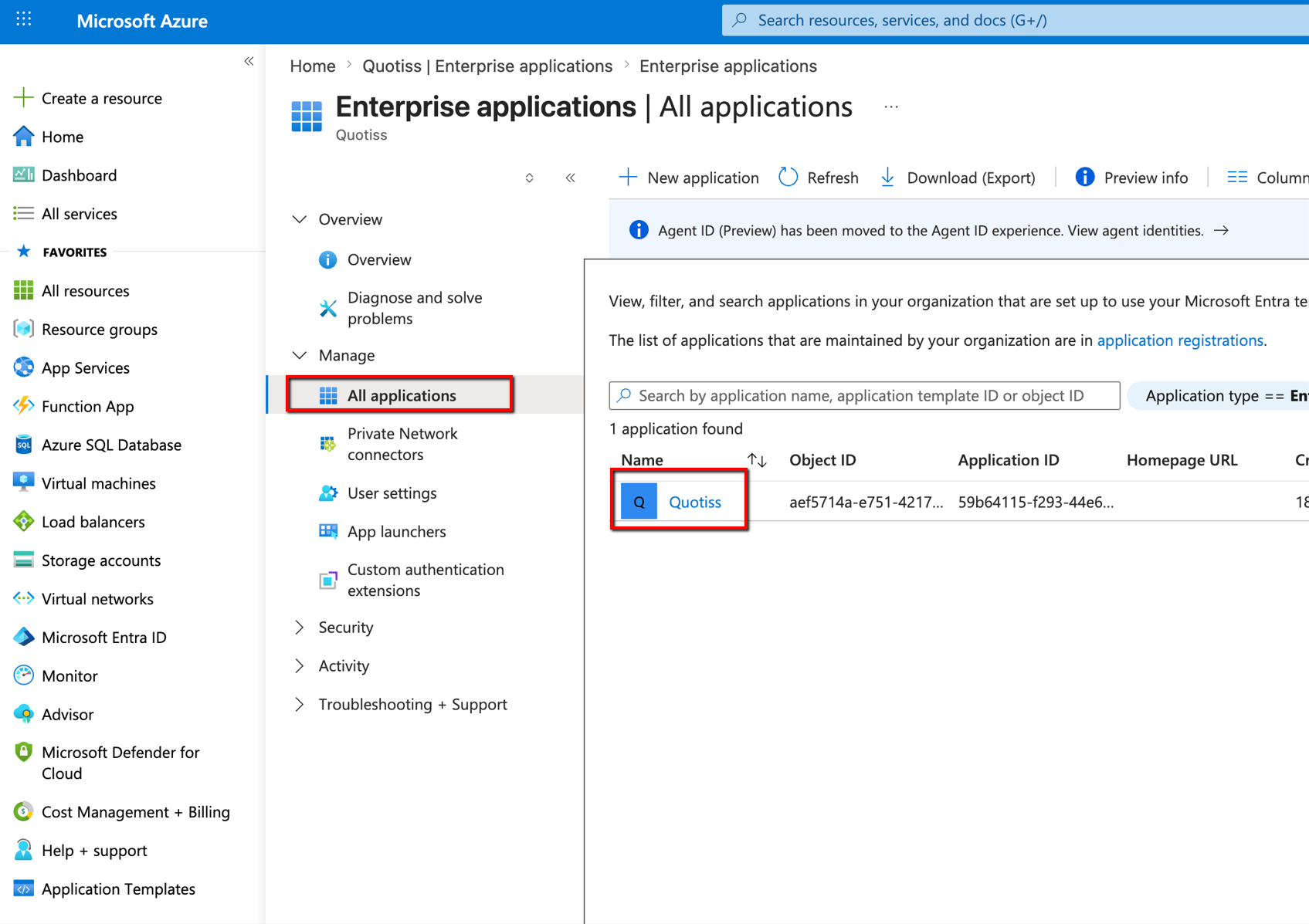1309x924 pixels.
Task: Click New application button
Action: coord(688,178)
